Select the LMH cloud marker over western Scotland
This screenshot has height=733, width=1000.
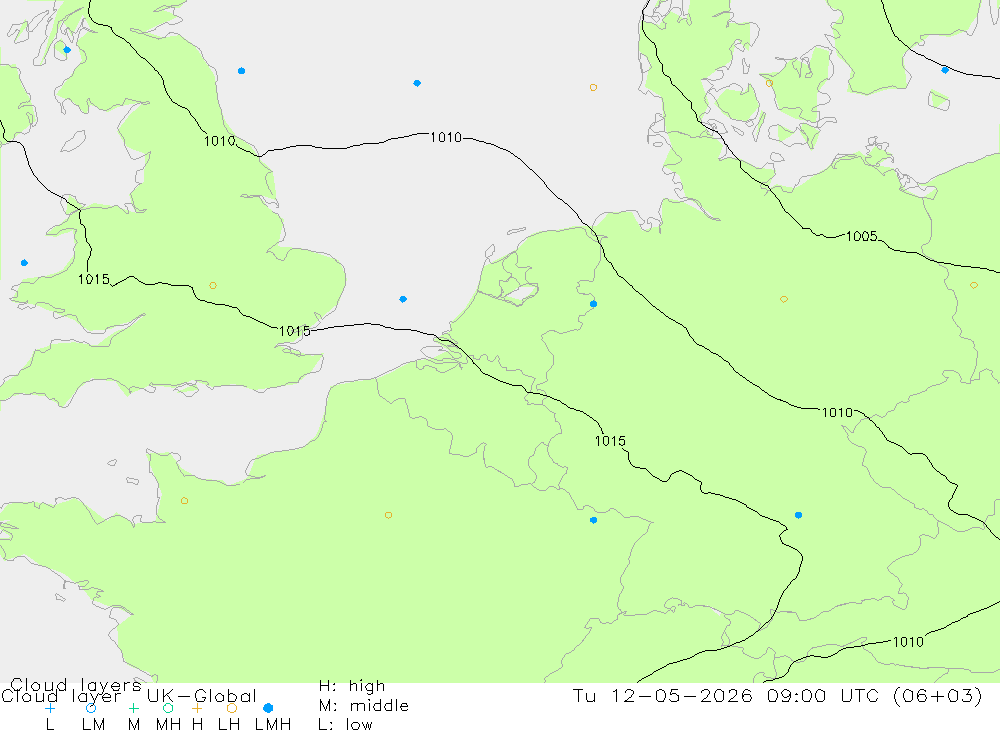point(67,50)
